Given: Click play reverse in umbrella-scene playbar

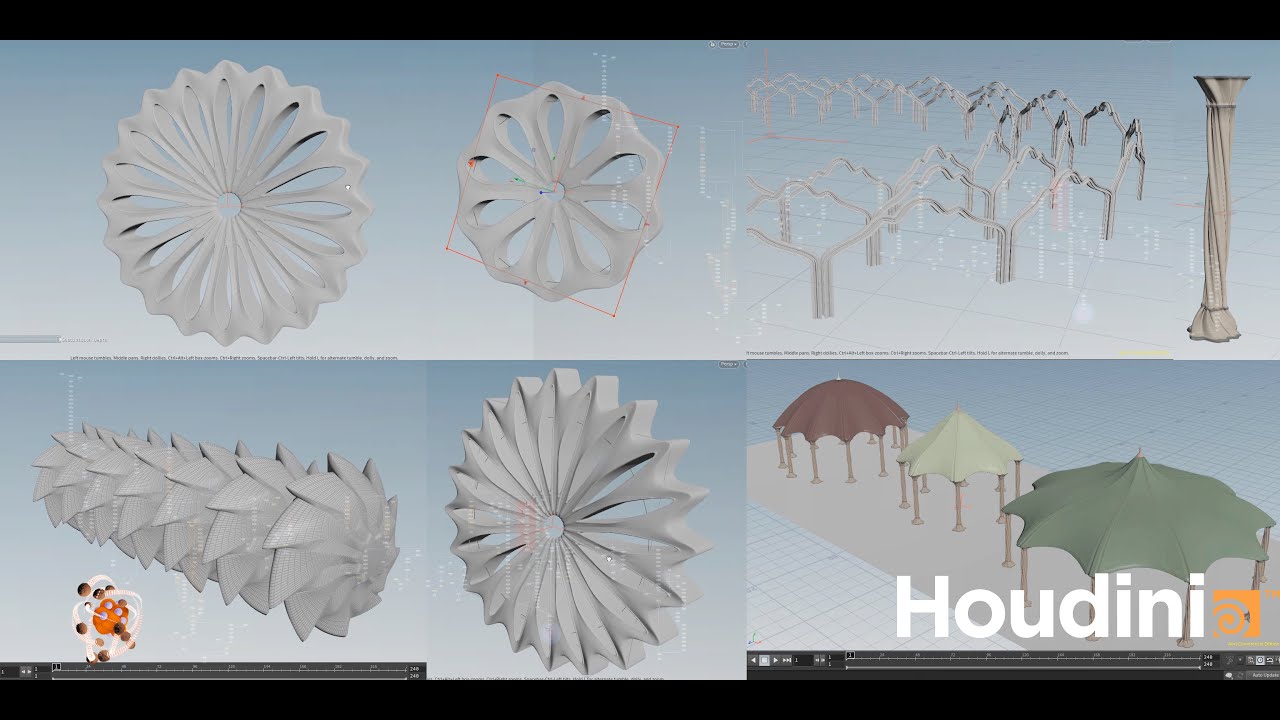Looking at the screenshot, I should [754, 660].
